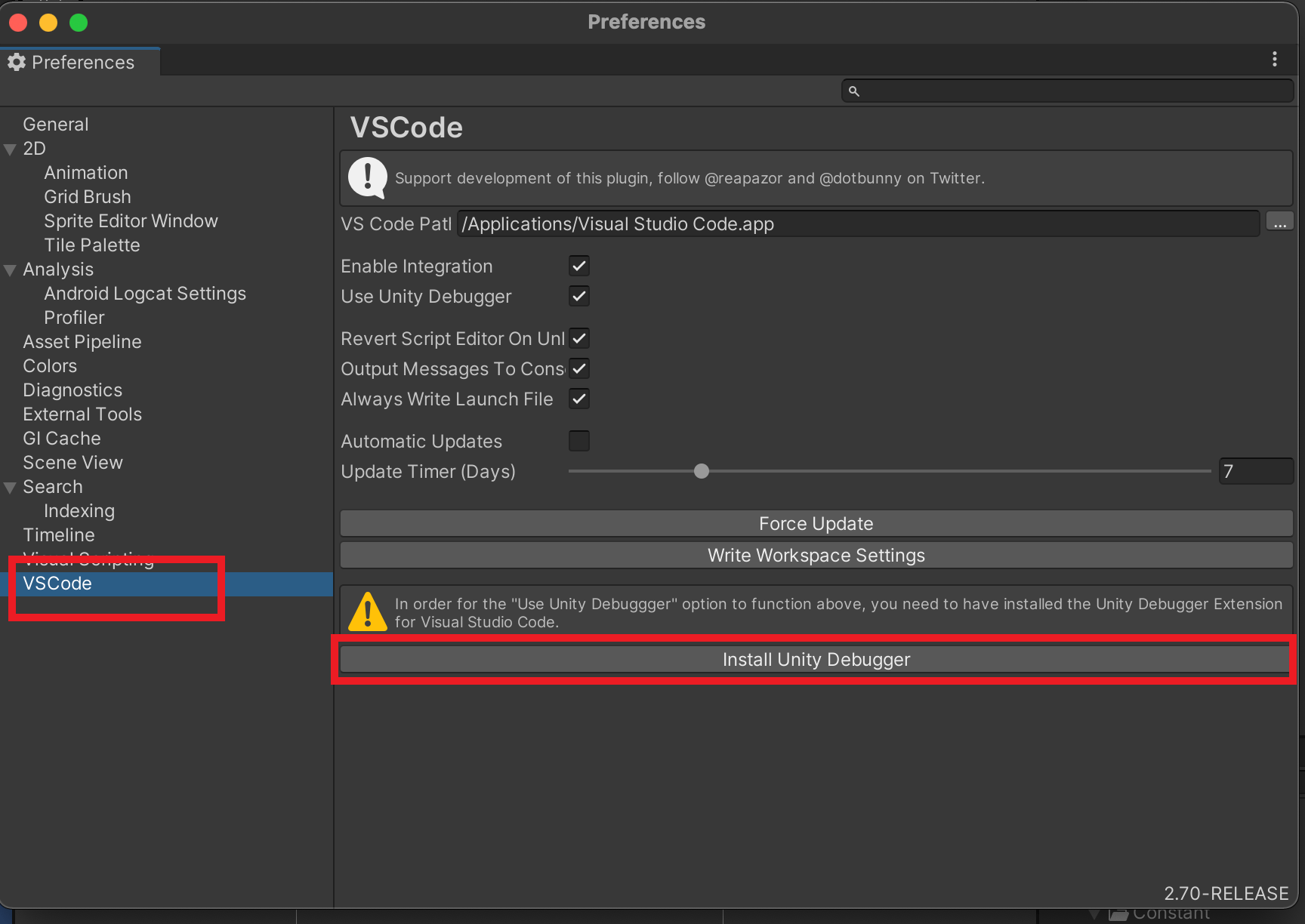Image resolution: width=1305 pixels, height=924 pixels.
Task: Toggle Output Messages To Console checkbox
Action: point(579,368)
